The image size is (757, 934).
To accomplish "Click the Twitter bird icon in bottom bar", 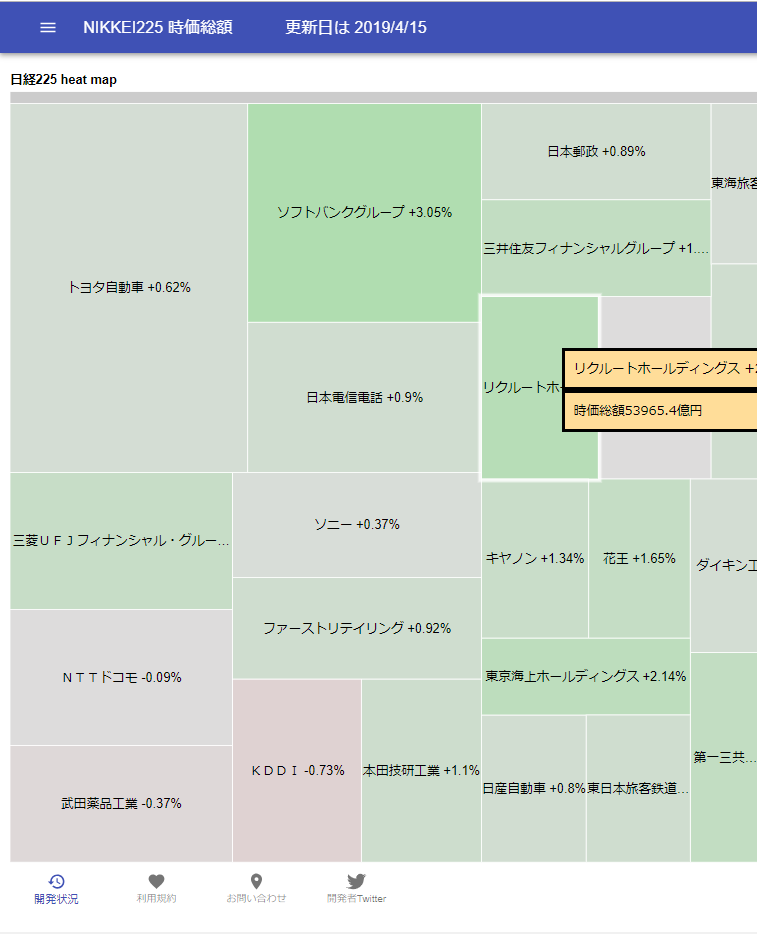I will pyautogui.click(x=355, y=881).
